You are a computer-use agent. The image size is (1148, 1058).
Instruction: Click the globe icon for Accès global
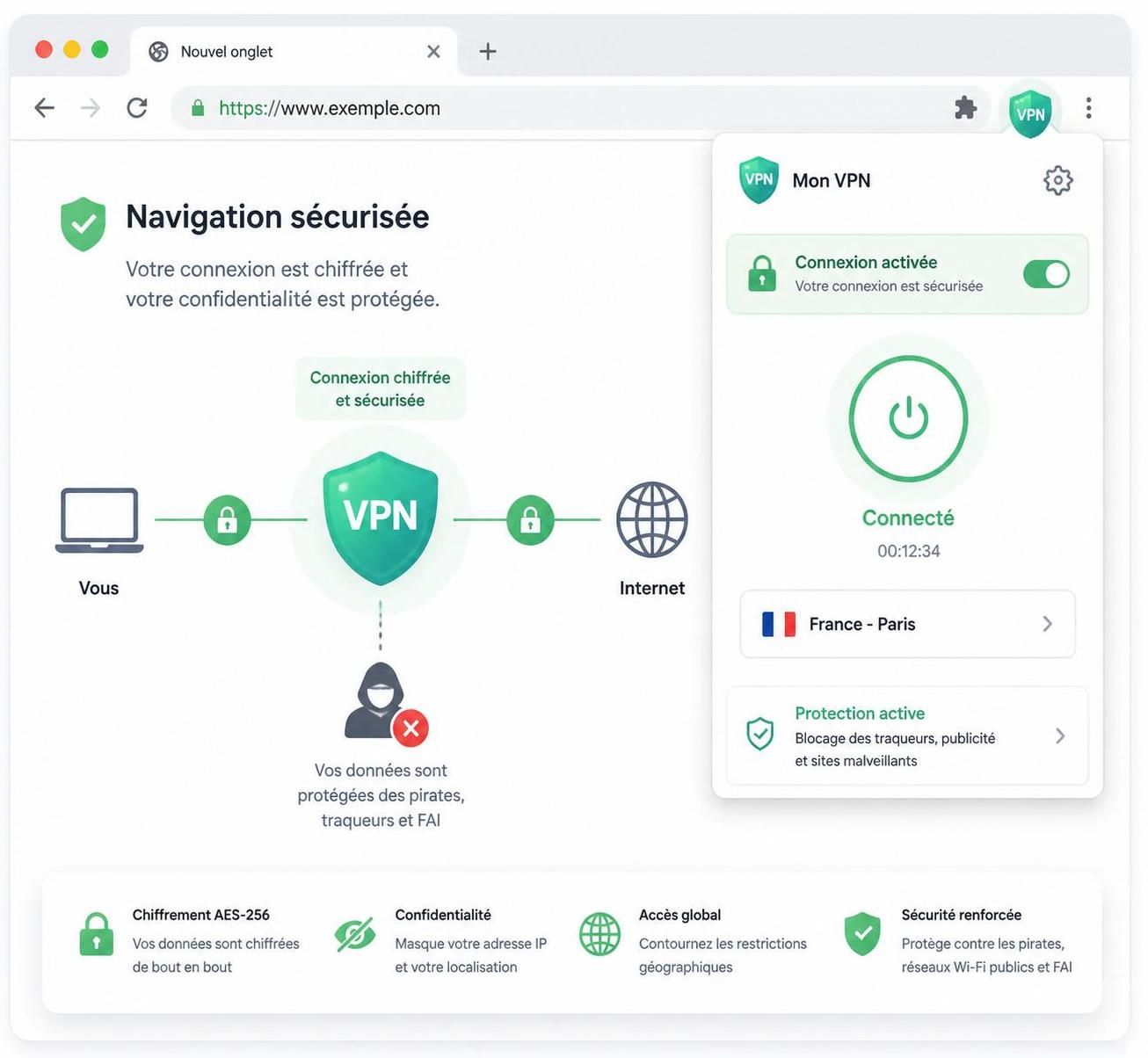click(x=600, y=934)
